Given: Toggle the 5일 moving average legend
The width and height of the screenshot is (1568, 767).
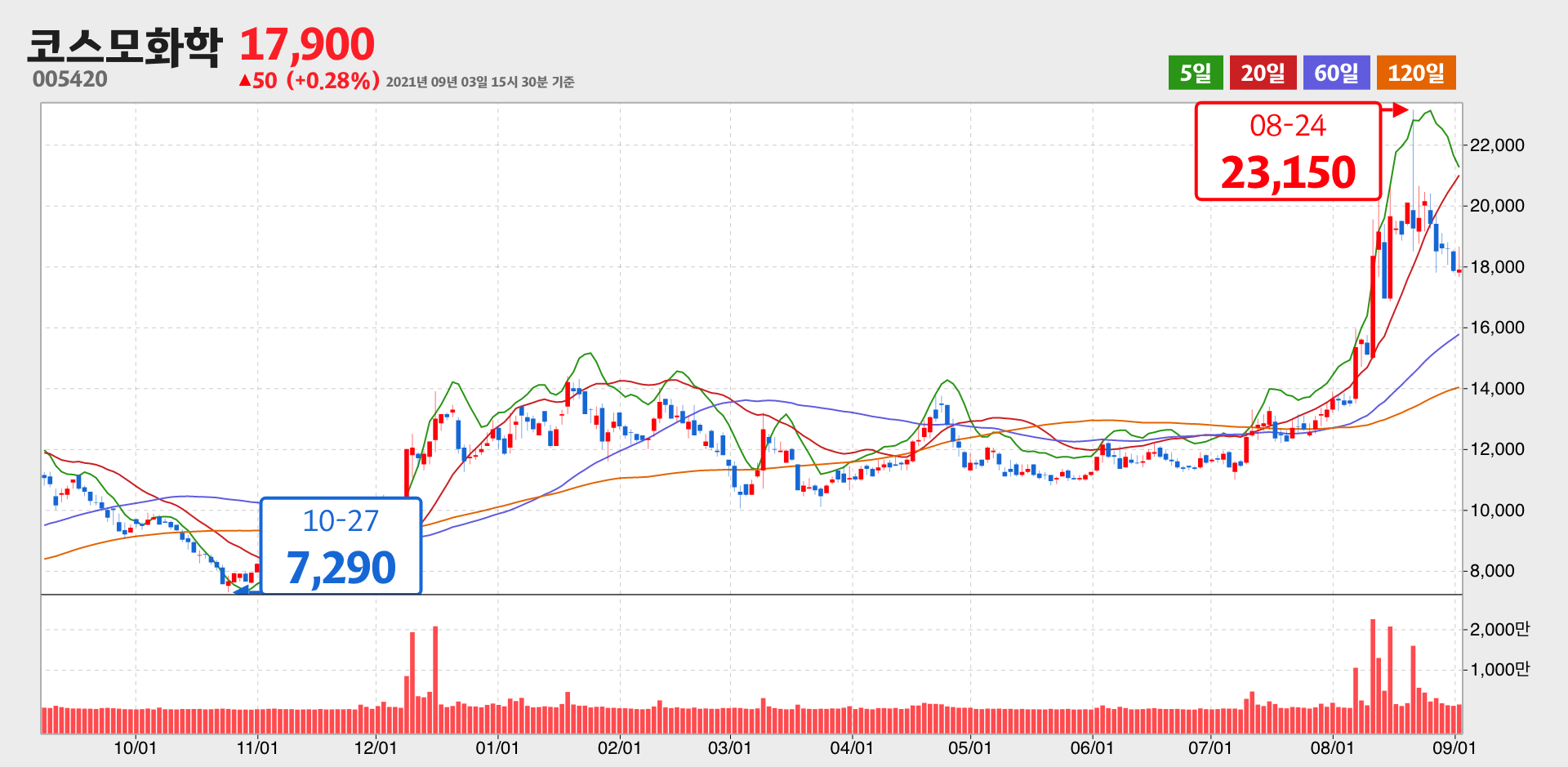Looking at the screenshot, I should point(1196,73).
